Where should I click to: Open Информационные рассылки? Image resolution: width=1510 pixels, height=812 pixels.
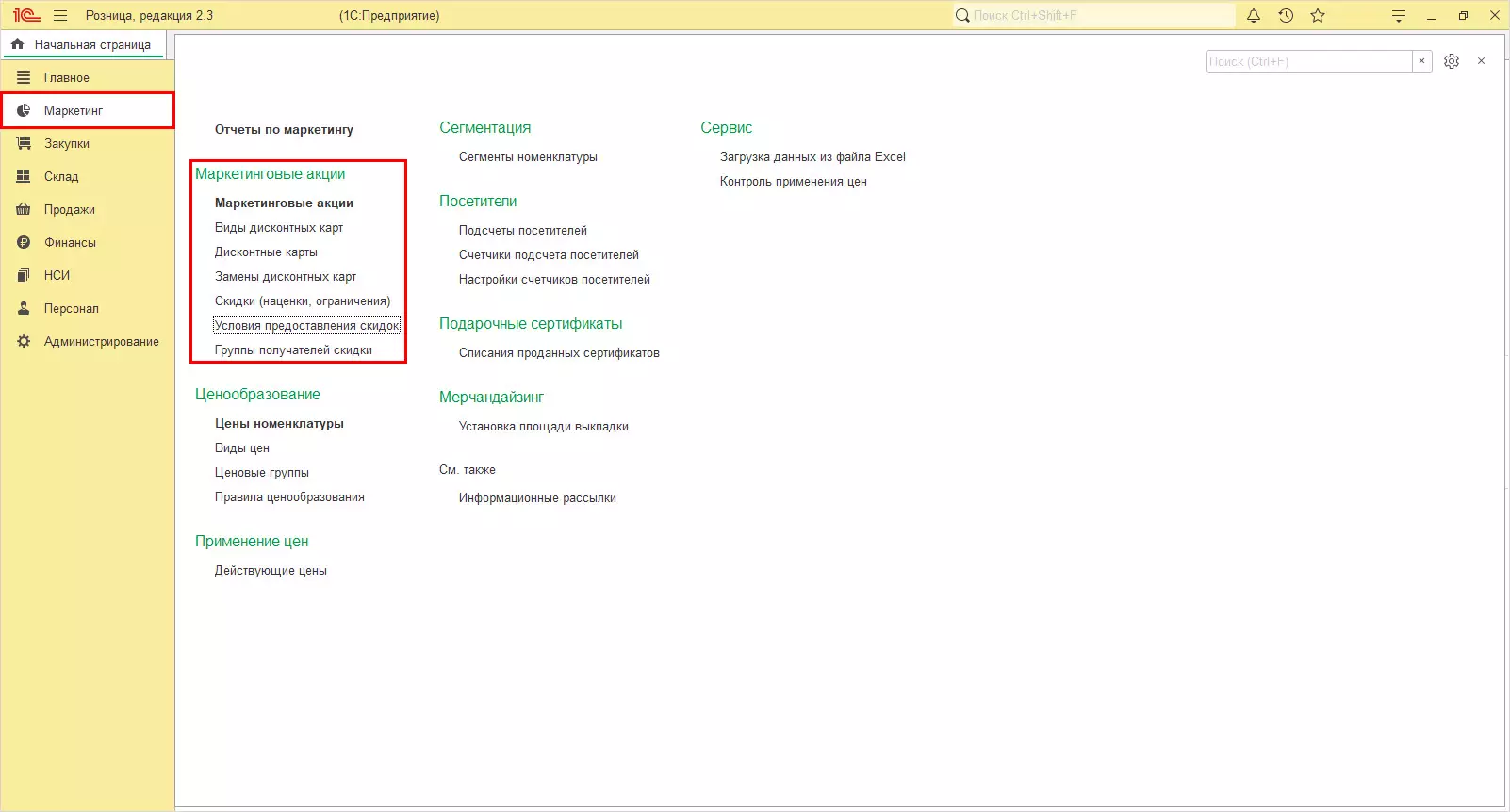point(537,497)
